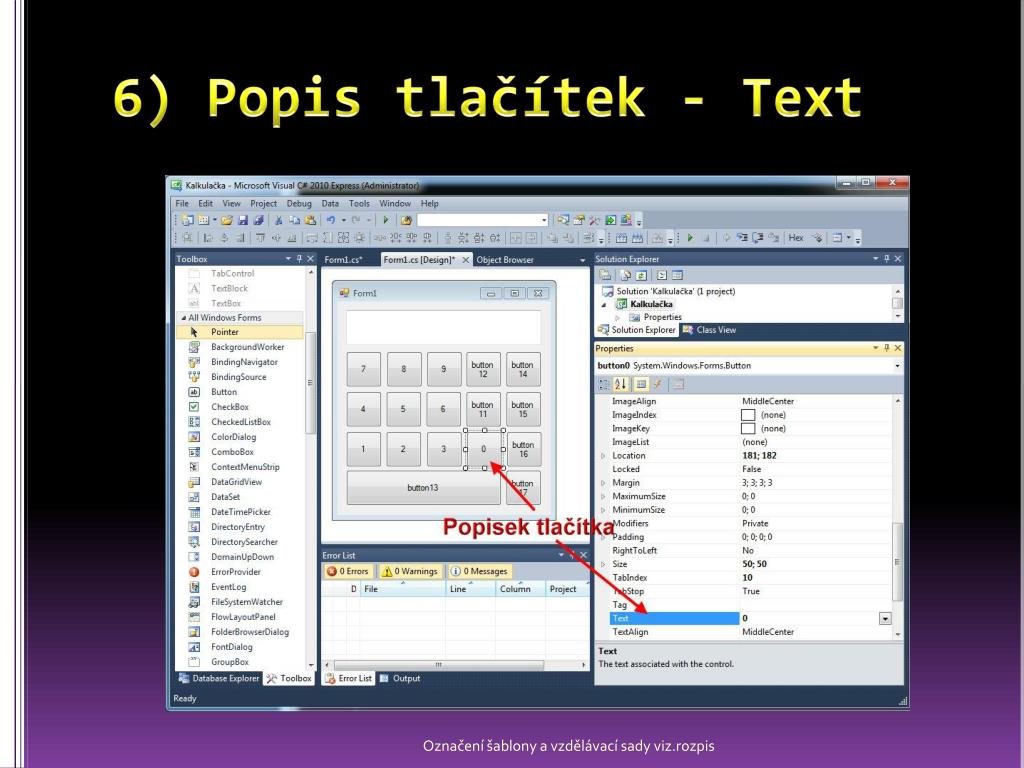Image resolution: width=1024 pixels, height=768 pixels.
Task: Start debugging with green play icon in top toolbar
Action: [x=386, y=220]
